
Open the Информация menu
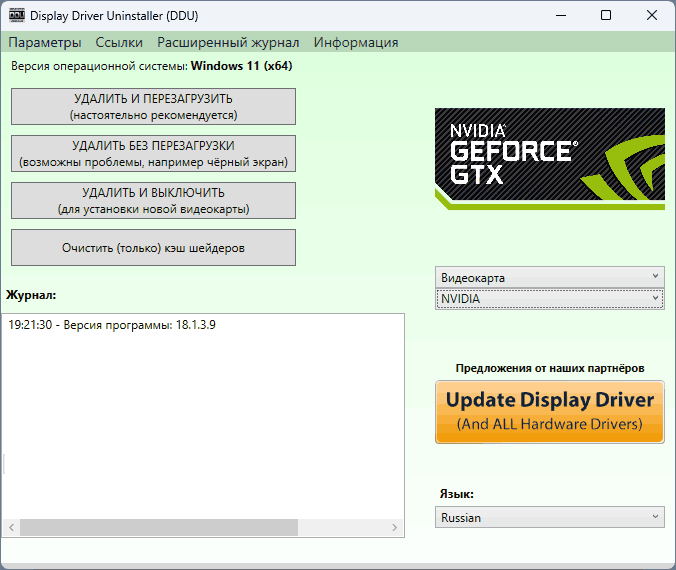point(356,42)
